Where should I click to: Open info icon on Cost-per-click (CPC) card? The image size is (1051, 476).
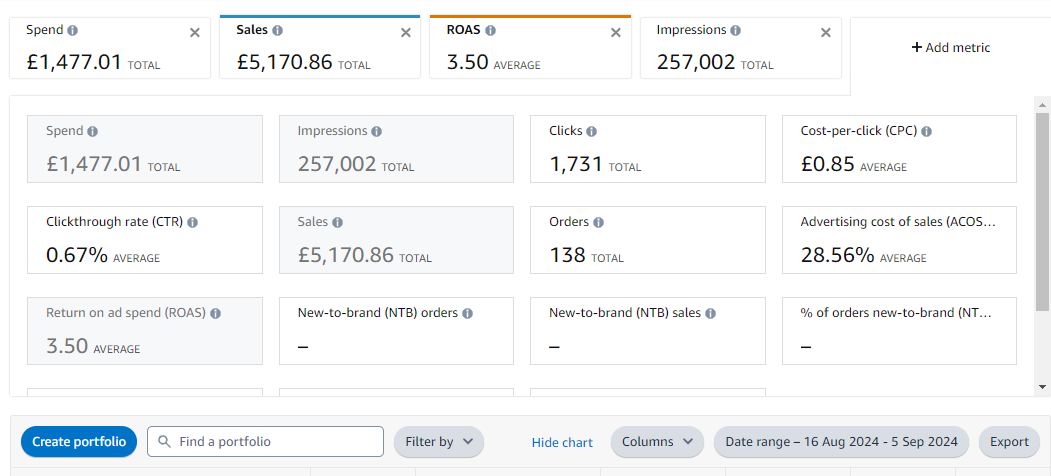coord(926,131)
